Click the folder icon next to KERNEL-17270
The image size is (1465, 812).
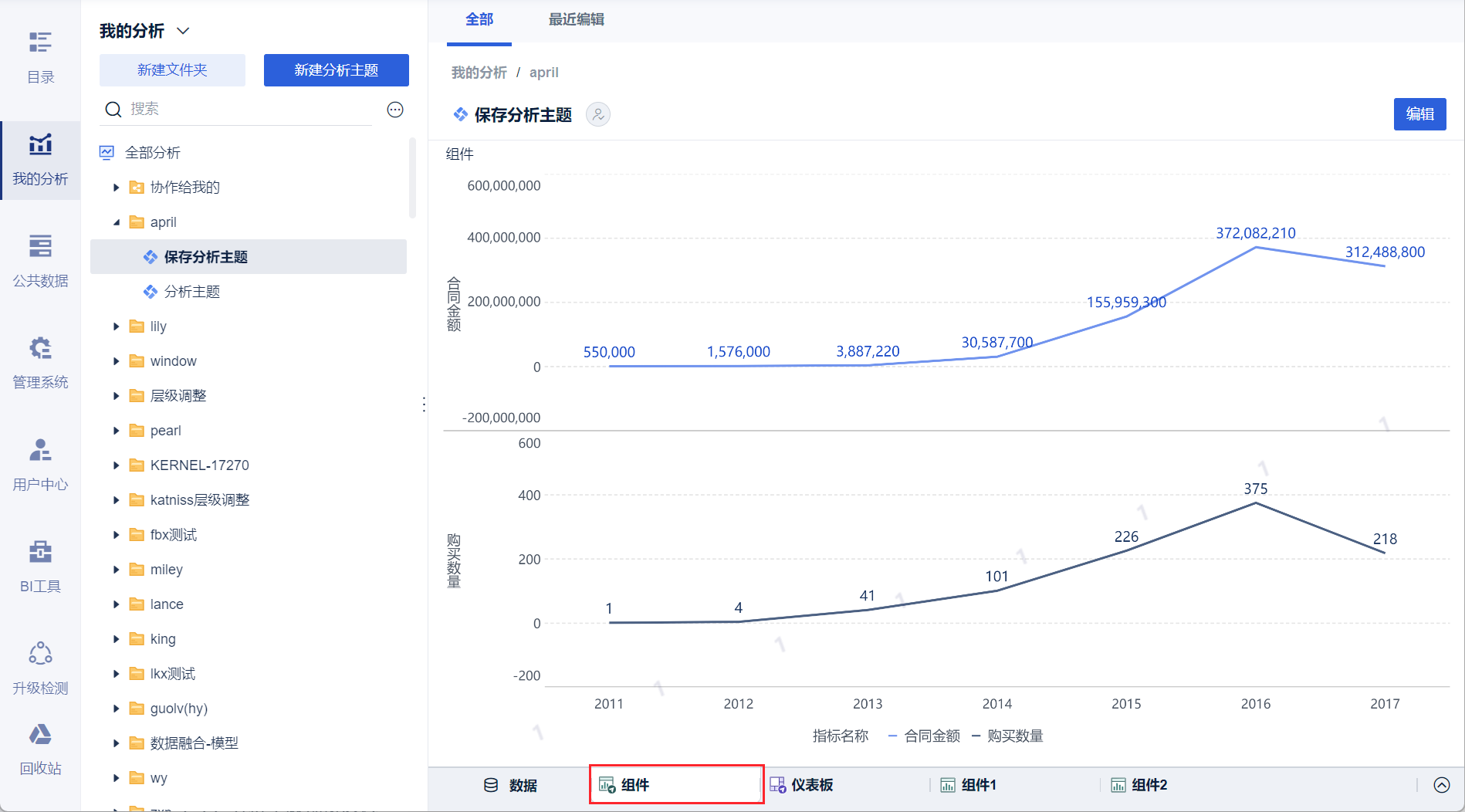(x=137, y=465)
